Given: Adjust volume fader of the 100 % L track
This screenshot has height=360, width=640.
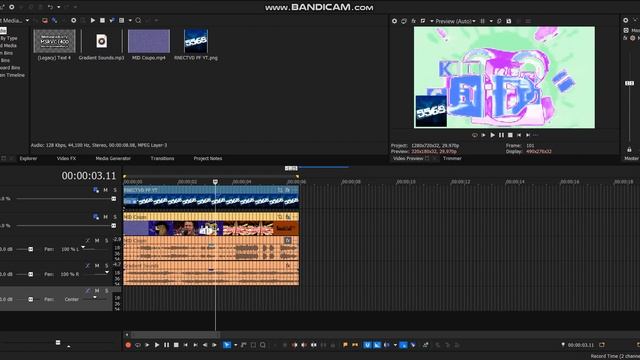Looking at the screenshot, I should [x=31, y=249].
